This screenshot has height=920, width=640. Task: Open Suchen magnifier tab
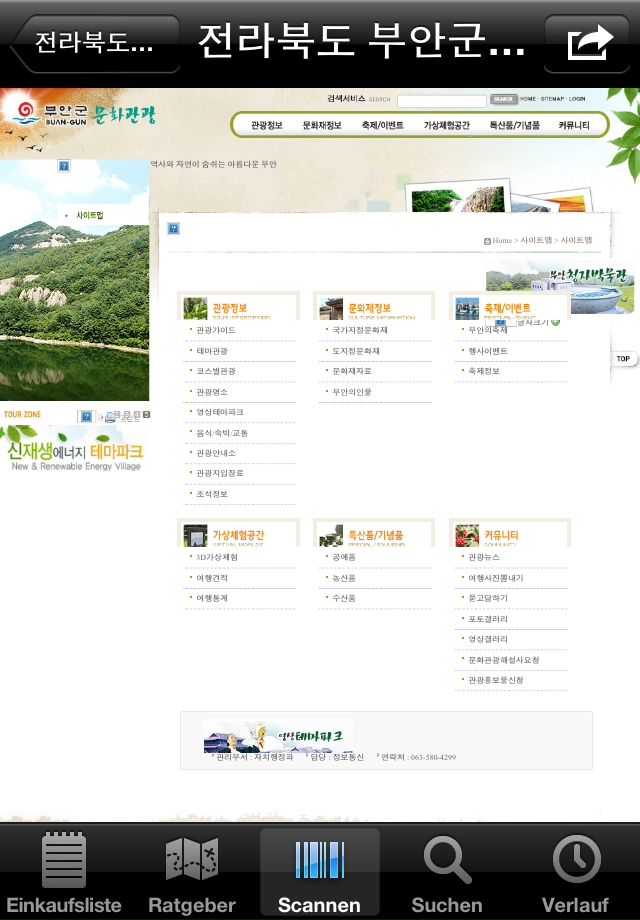point(447,873)
